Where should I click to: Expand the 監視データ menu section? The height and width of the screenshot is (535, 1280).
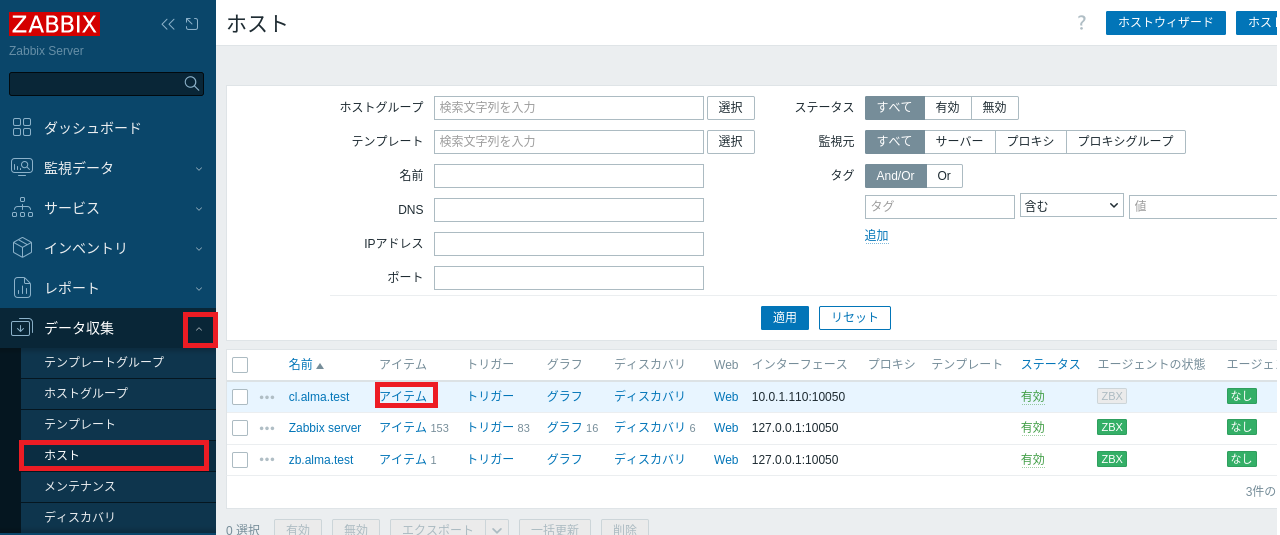click(199, 168)
